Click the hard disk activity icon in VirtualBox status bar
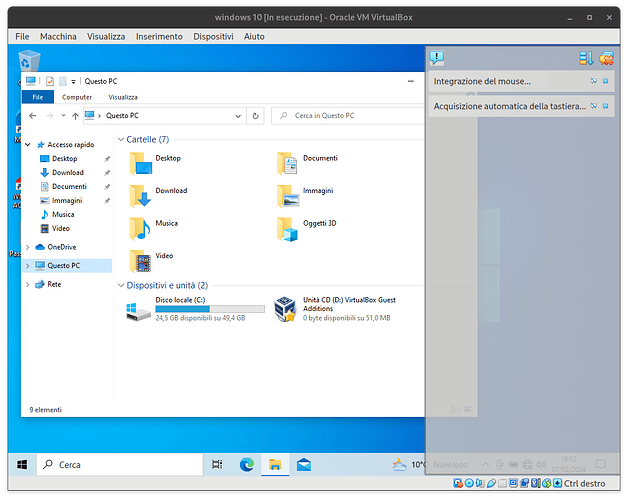Screen dimensions: 628x500 coord(458,483)
